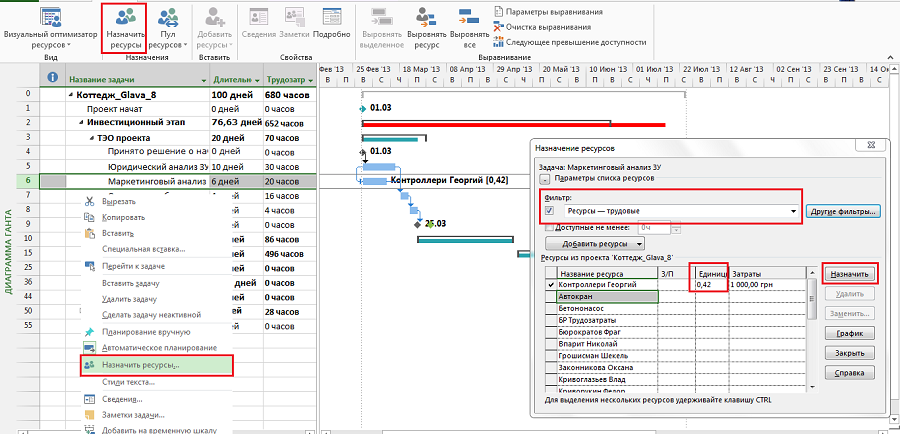Image resolution: width=900 pixels, height=434 pixels.
Task: Click Назначить button in dialog
Action: pyautogui.click(x=851, y=274)
